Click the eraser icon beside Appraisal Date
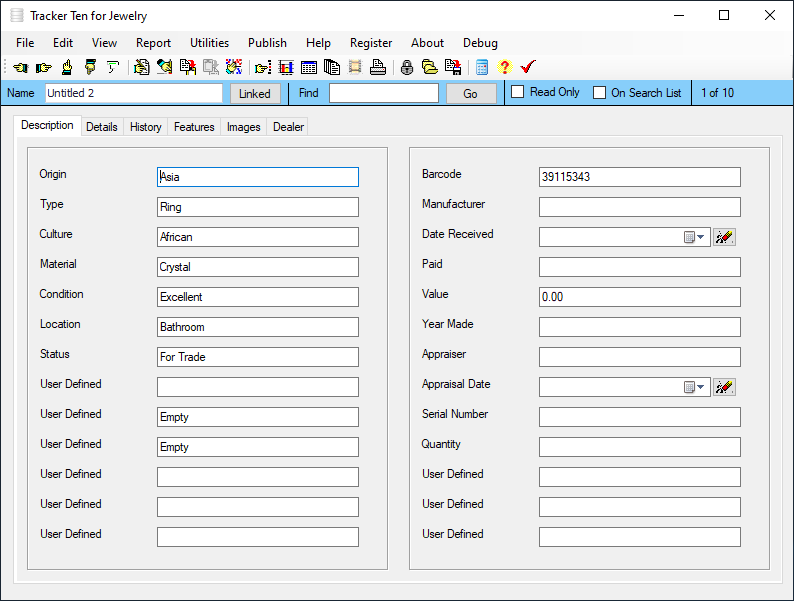The width and height of the screenshot is (794, 601). coord(724,387)
